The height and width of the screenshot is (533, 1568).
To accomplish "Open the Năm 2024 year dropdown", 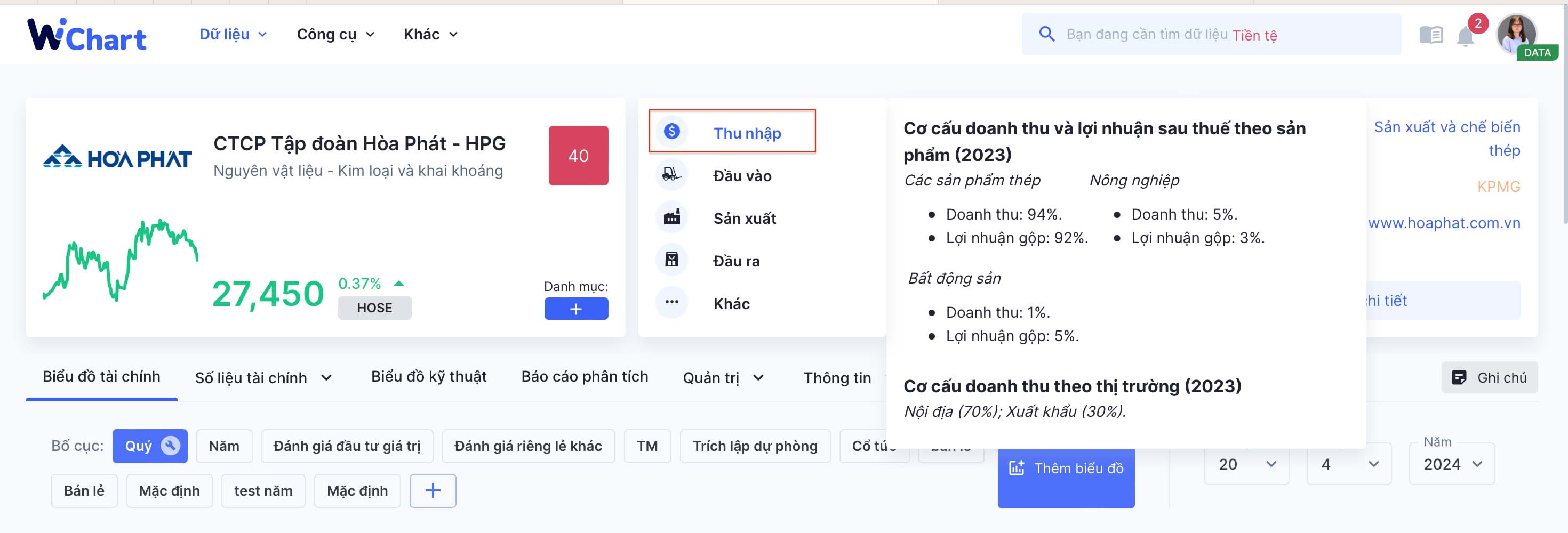I will tap(1452, 464).
